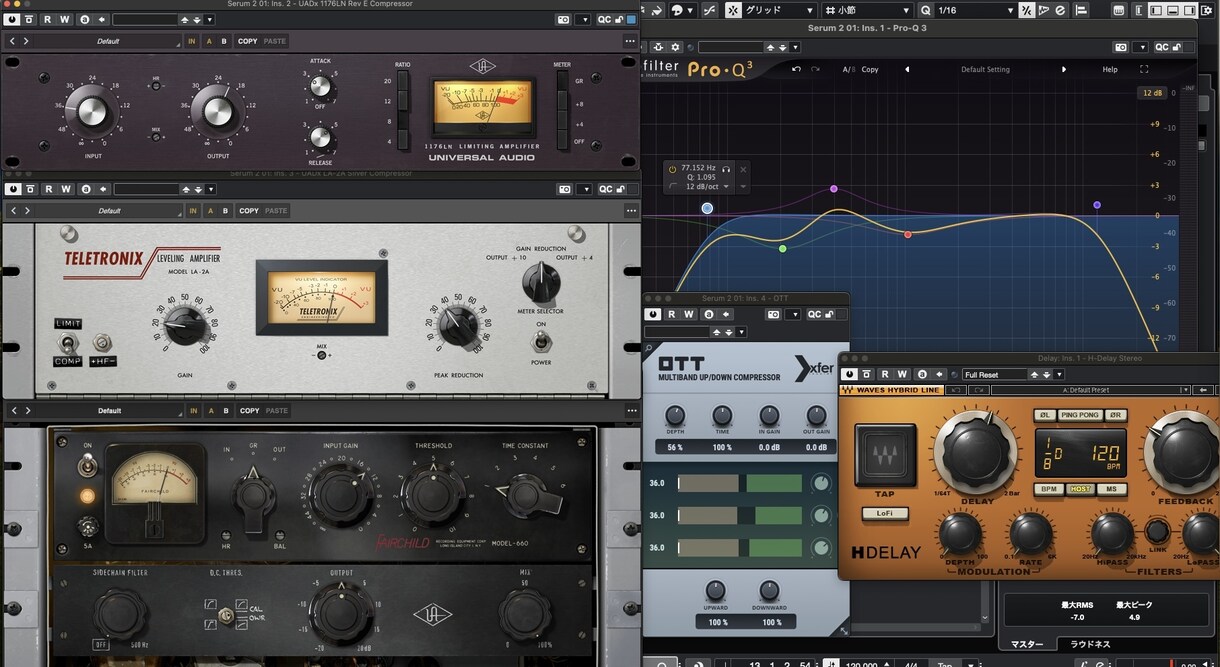Go to previous preset in 1176LN
The image size is (1220, 667).
point(12,41)
